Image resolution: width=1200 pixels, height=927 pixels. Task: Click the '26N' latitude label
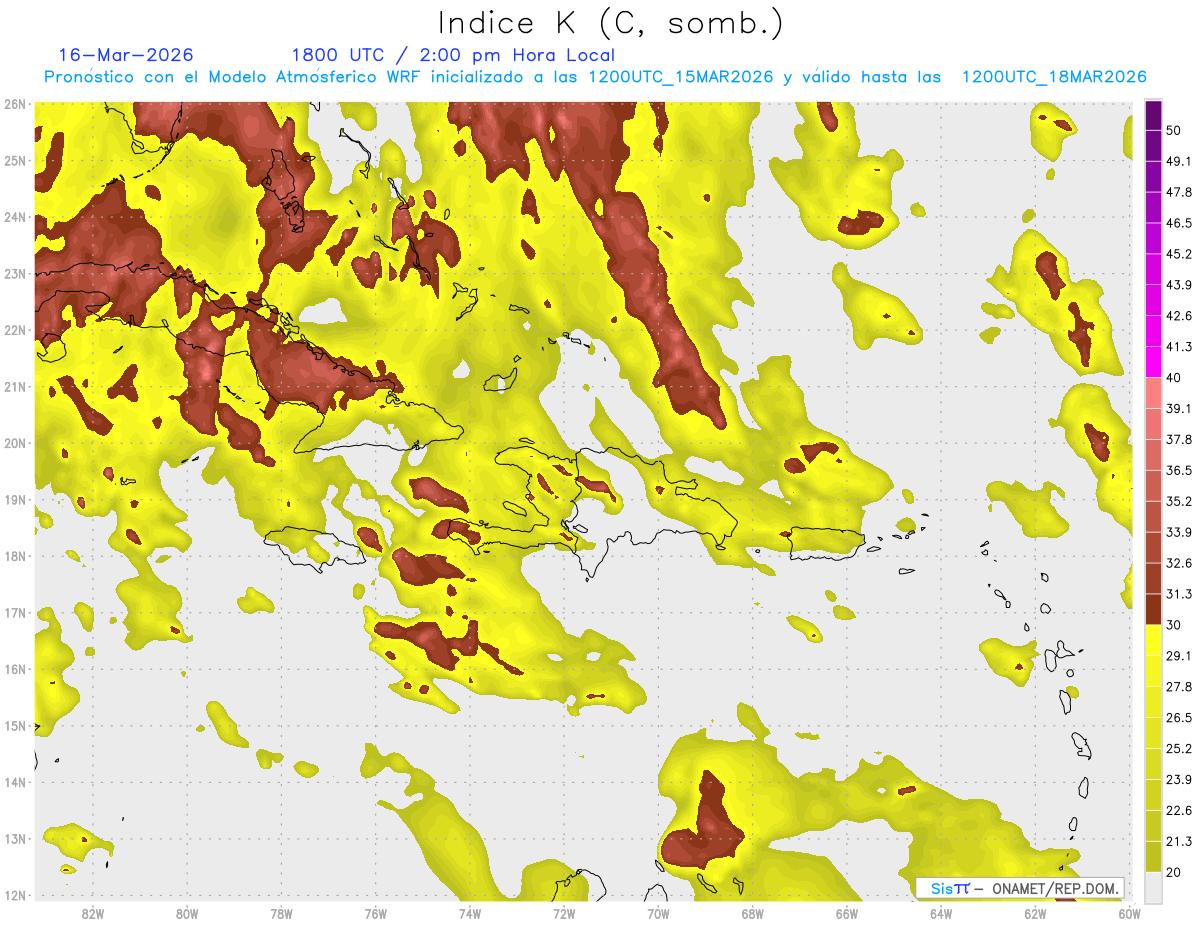(15, 104)
